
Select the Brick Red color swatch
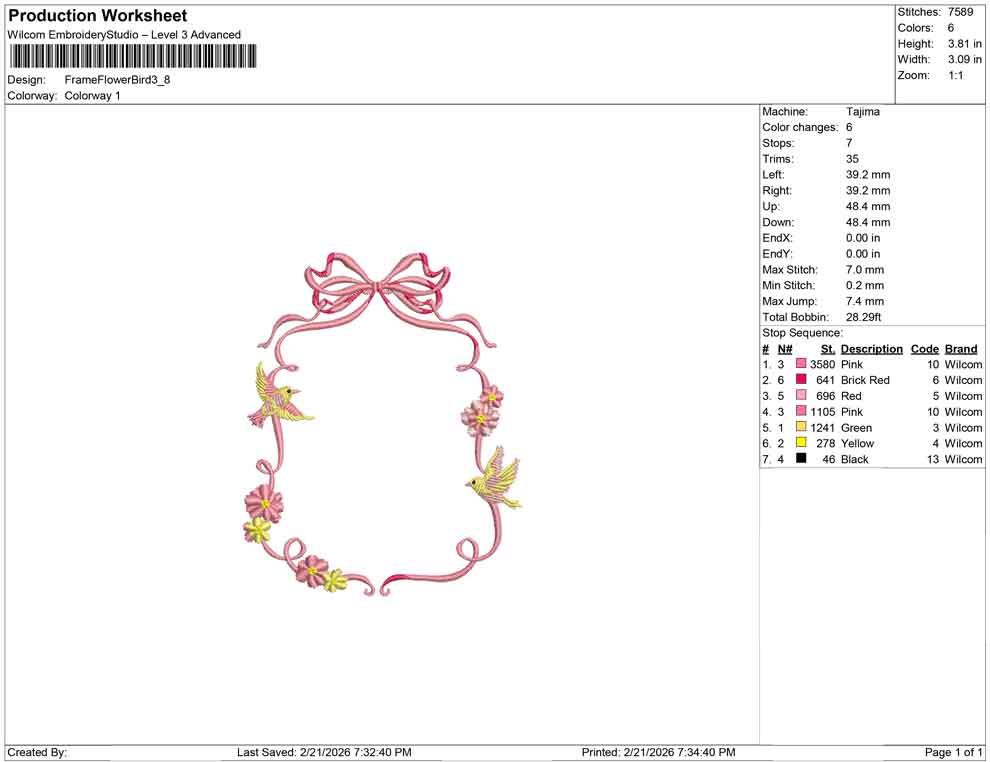(x=800, y=380)
